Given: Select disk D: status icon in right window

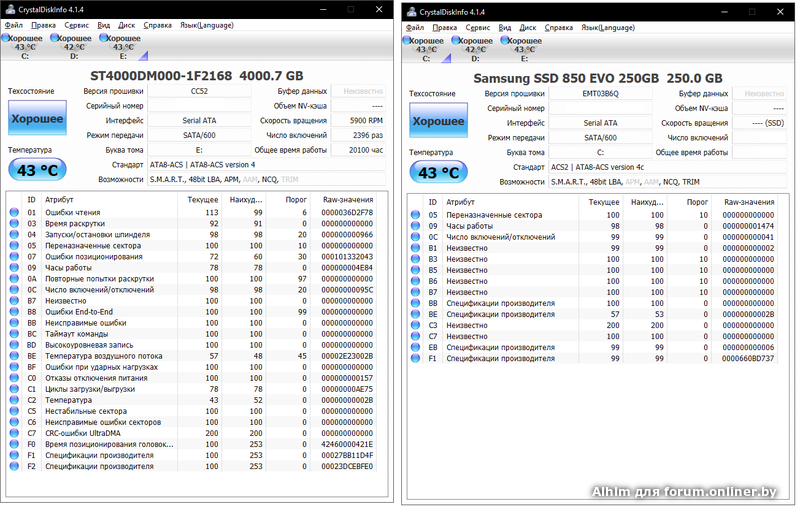Looking at the screenshot, I should click(x=474, y=49).
